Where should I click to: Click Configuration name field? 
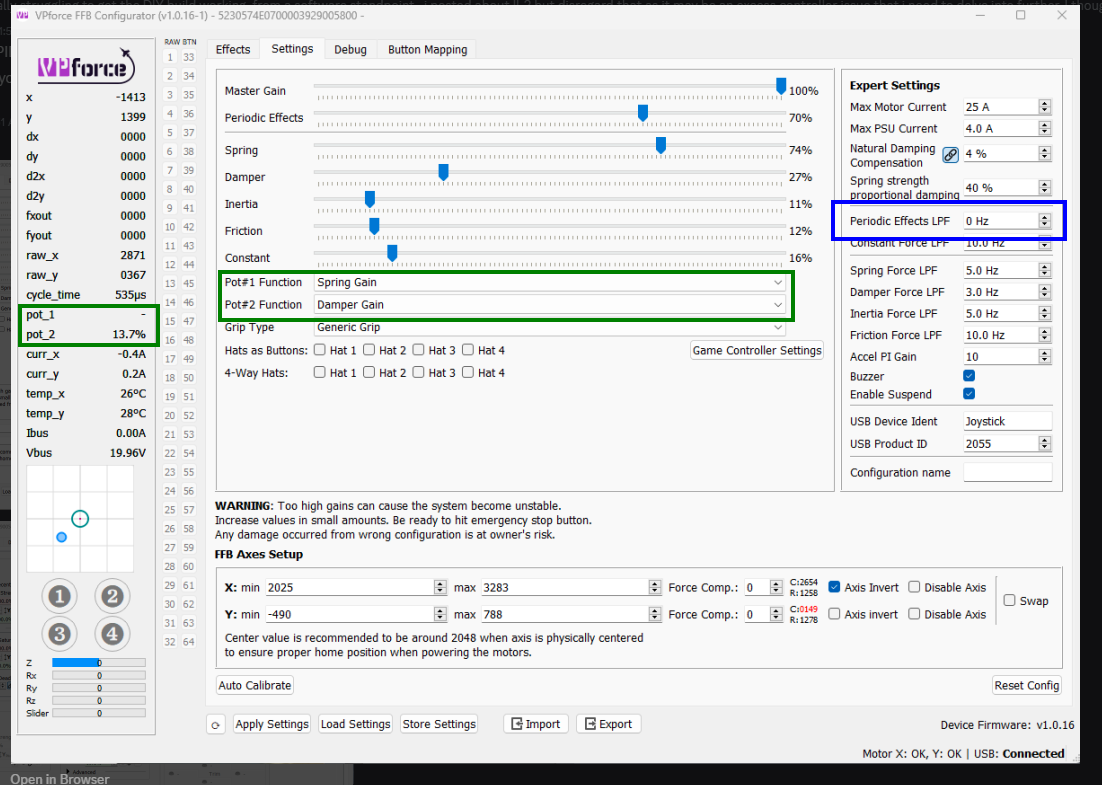tap(1007, 472)
